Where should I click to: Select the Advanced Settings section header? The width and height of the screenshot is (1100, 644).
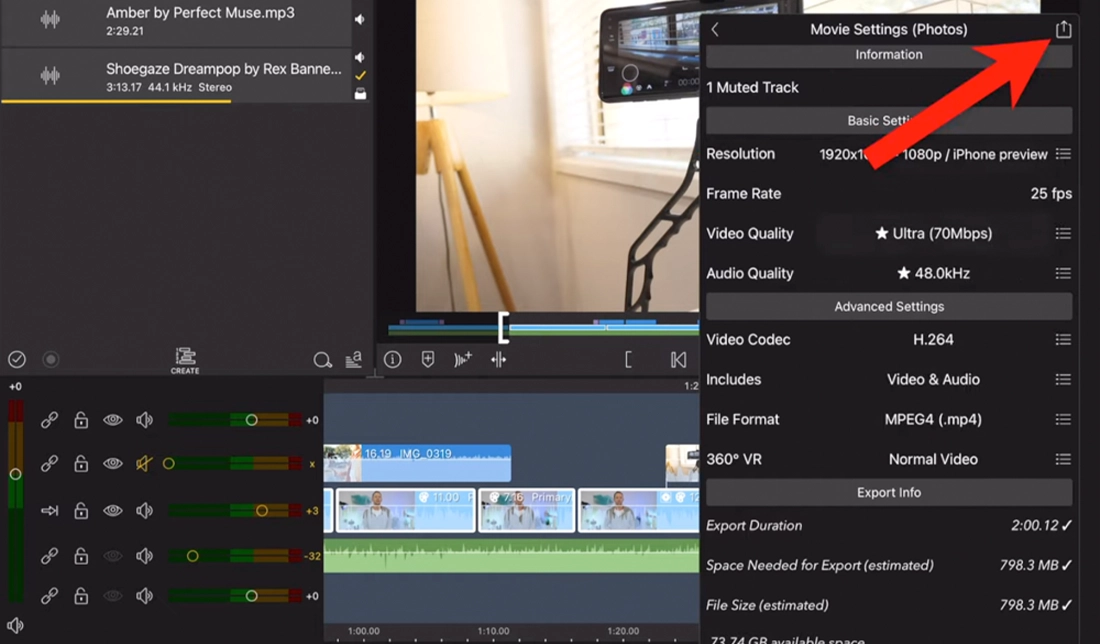click(x=889, y=307)
